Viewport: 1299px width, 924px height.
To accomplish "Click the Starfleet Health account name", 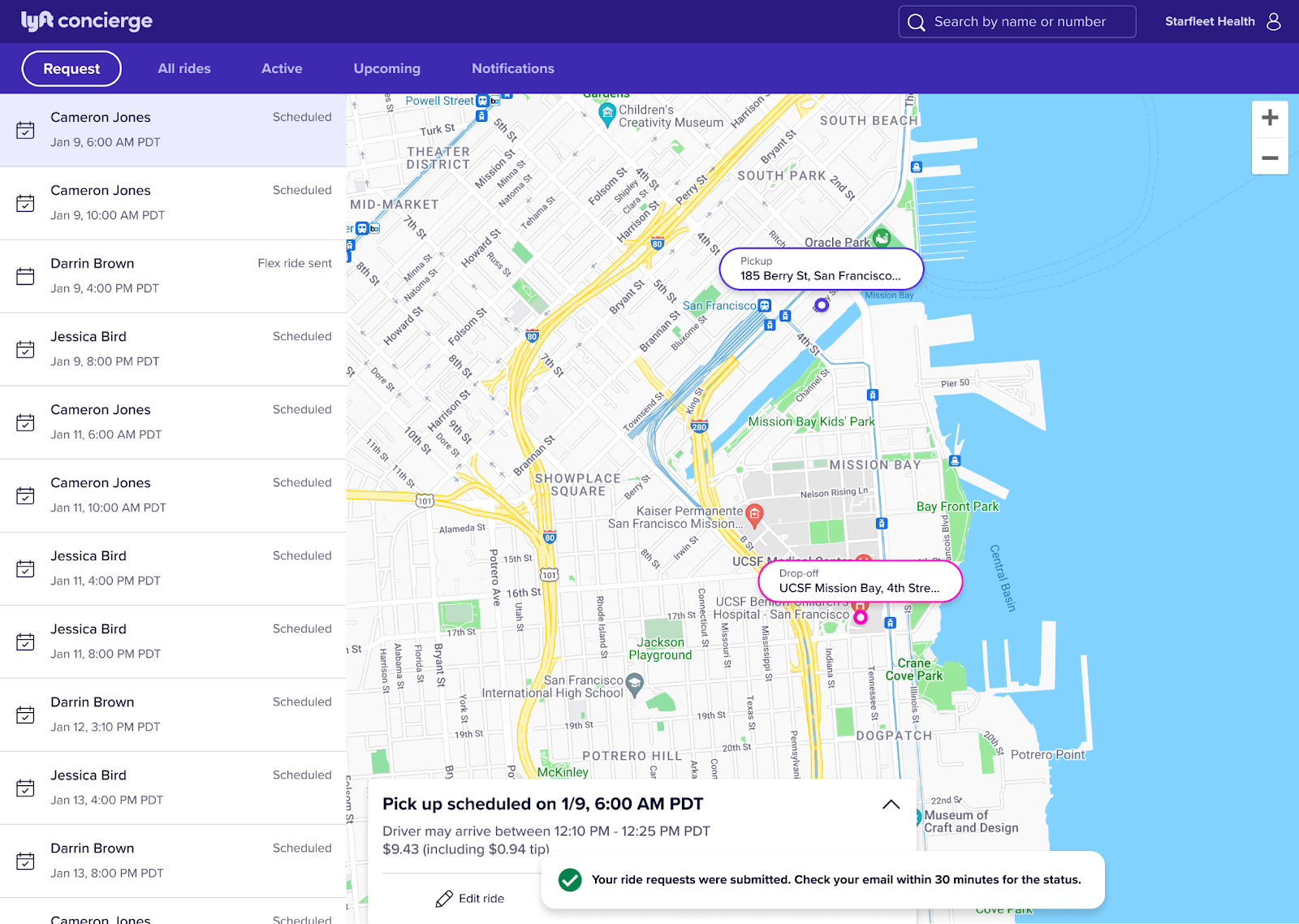I will (1210, 21).
